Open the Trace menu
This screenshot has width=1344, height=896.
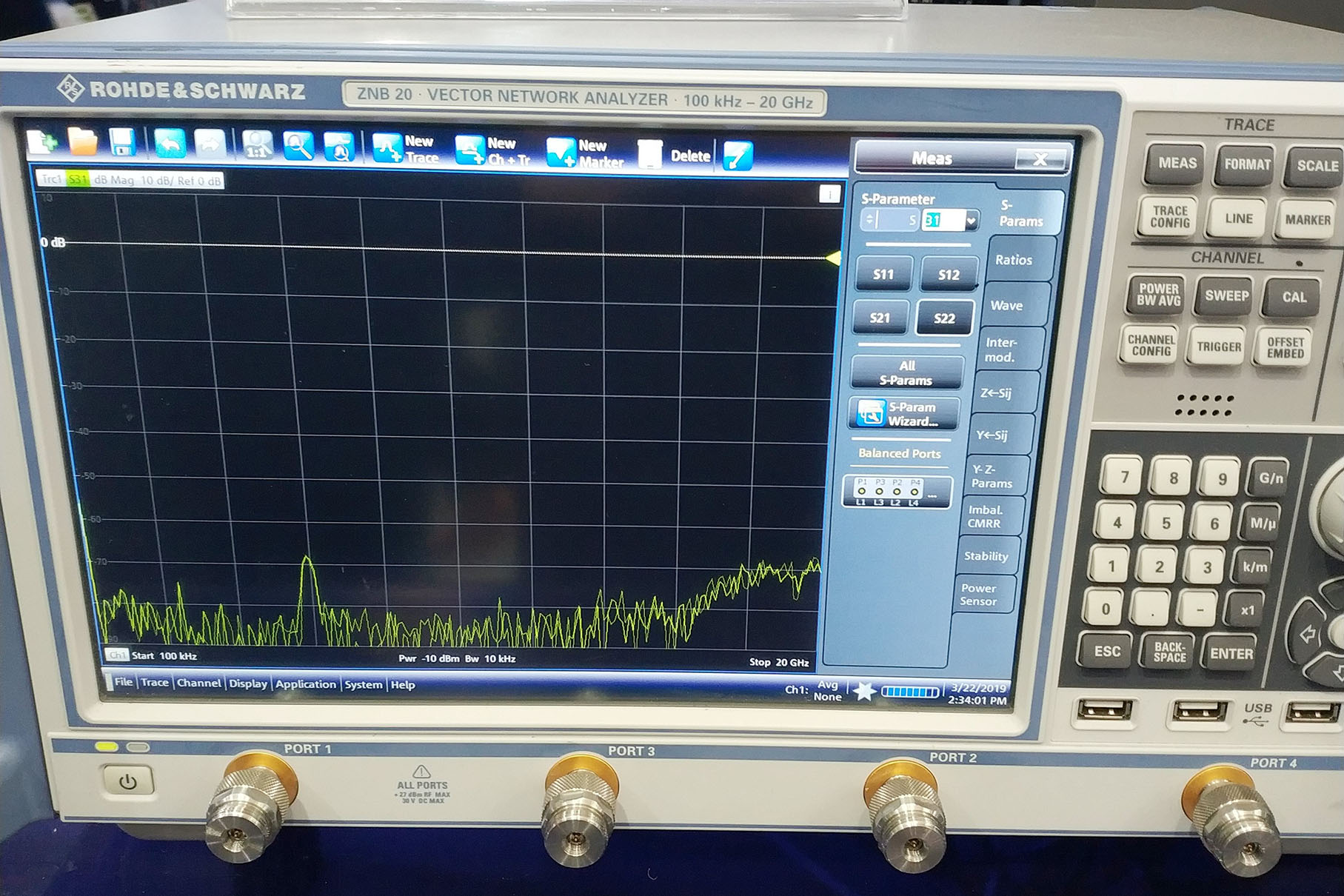pyautogui.click(x=155, y=682)
